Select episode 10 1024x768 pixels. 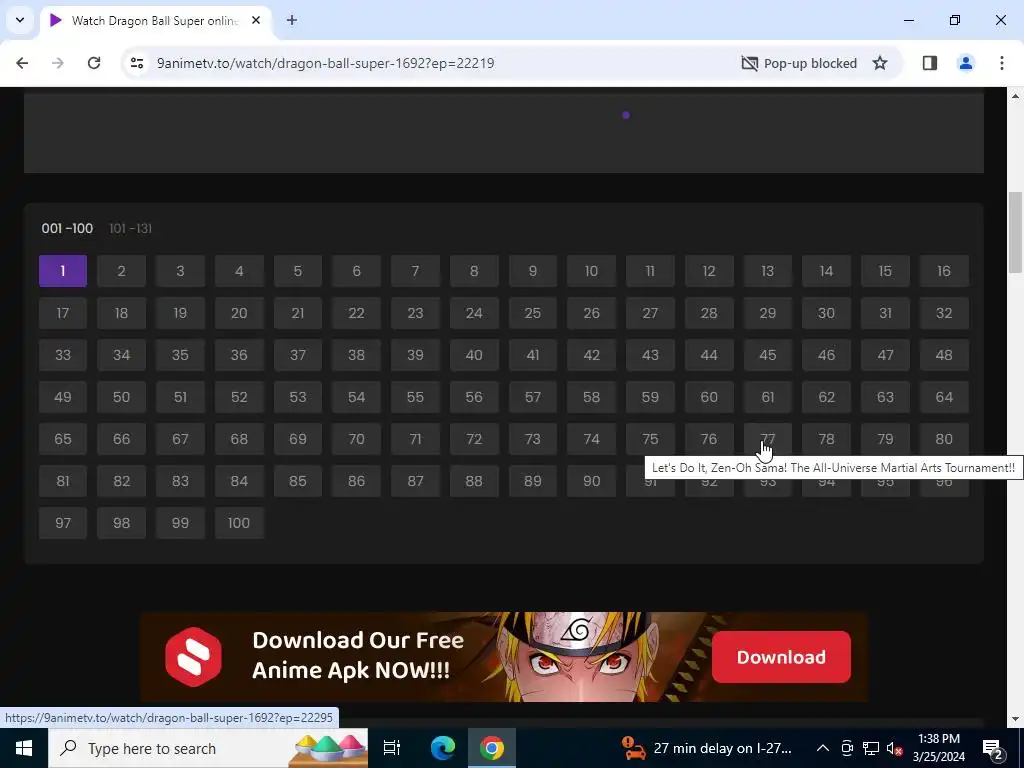tap(591, 271)
